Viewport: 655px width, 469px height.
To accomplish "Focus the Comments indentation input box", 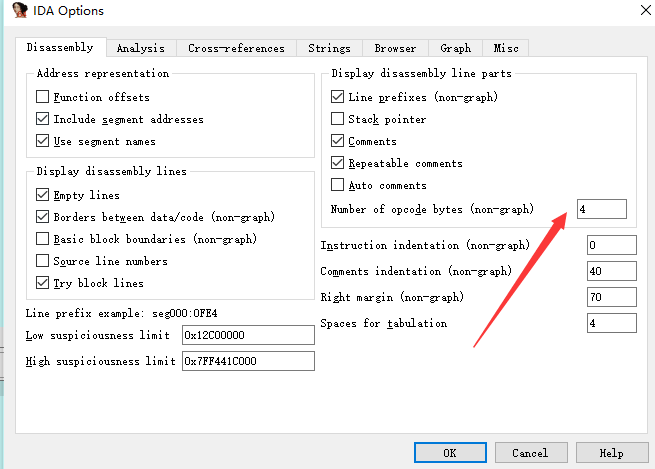I will 611,272.
